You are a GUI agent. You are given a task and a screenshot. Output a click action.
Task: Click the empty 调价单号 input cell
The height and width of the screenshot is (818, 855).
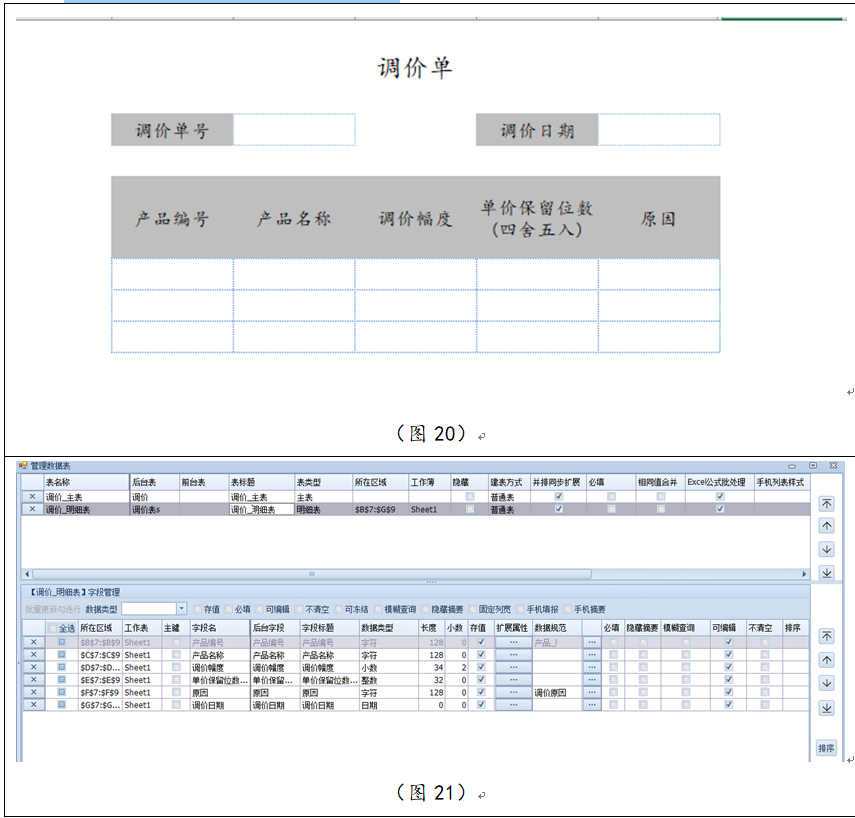[x=293, y=130]
